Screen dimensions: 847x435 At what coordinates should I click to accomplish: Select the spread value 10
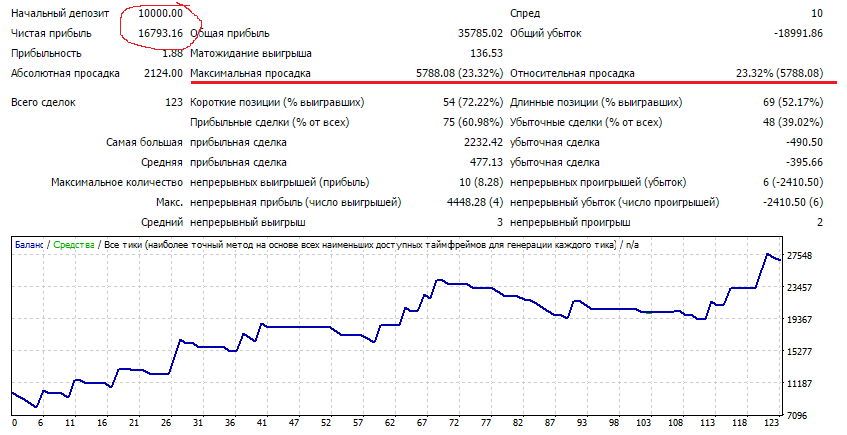click(817, 13)
